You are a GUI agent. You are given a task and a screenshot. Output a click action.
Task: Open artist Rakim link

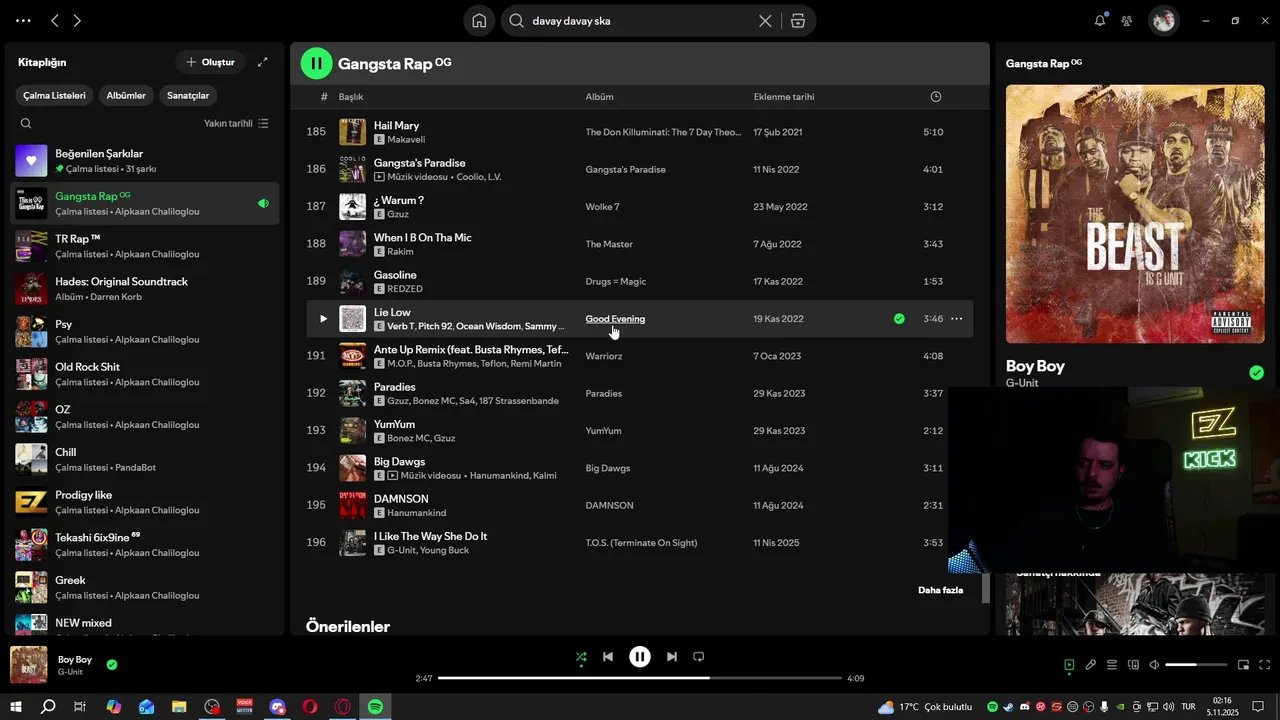point(400,252)
